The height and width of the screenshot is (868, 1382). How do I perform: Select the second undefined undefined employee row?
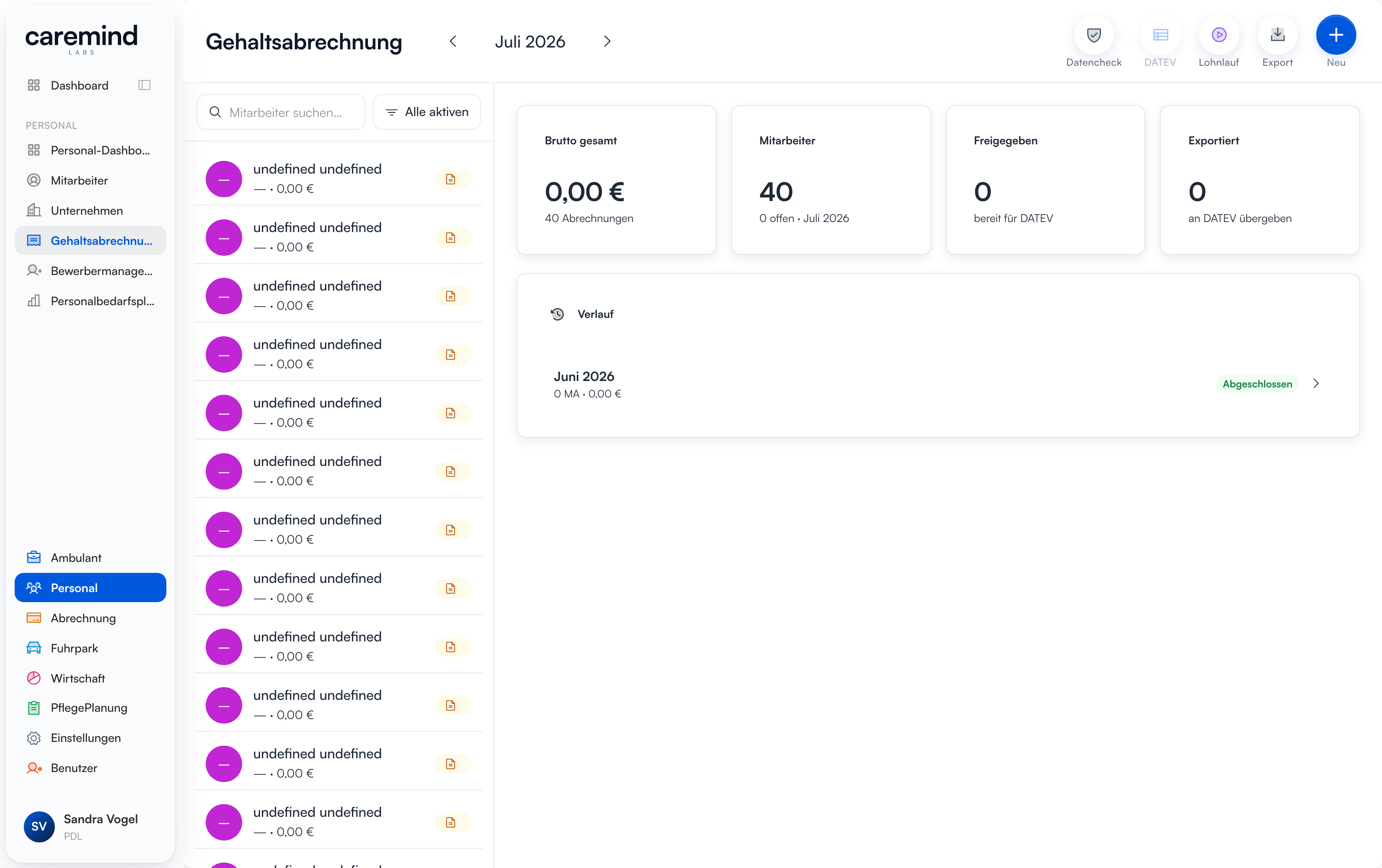339,237
